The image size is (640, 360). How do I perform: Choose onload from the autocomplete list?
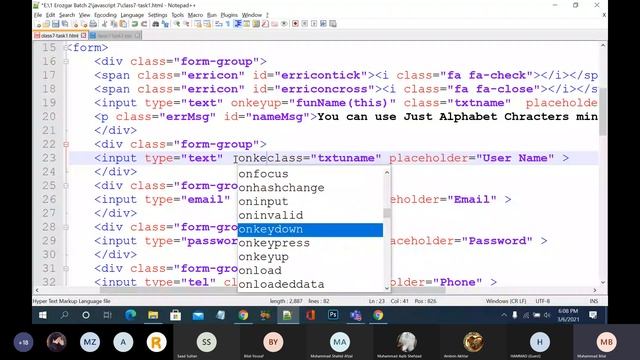click(310, 270)
